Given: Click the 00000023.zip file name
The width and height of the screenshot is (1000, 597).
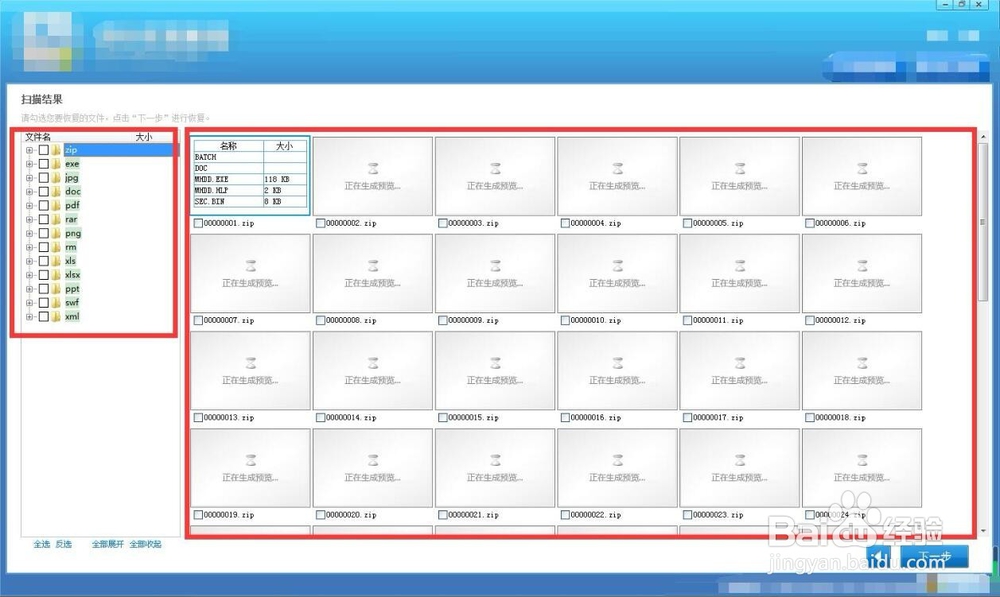Looking at the screenshot, I should (718, 515).
